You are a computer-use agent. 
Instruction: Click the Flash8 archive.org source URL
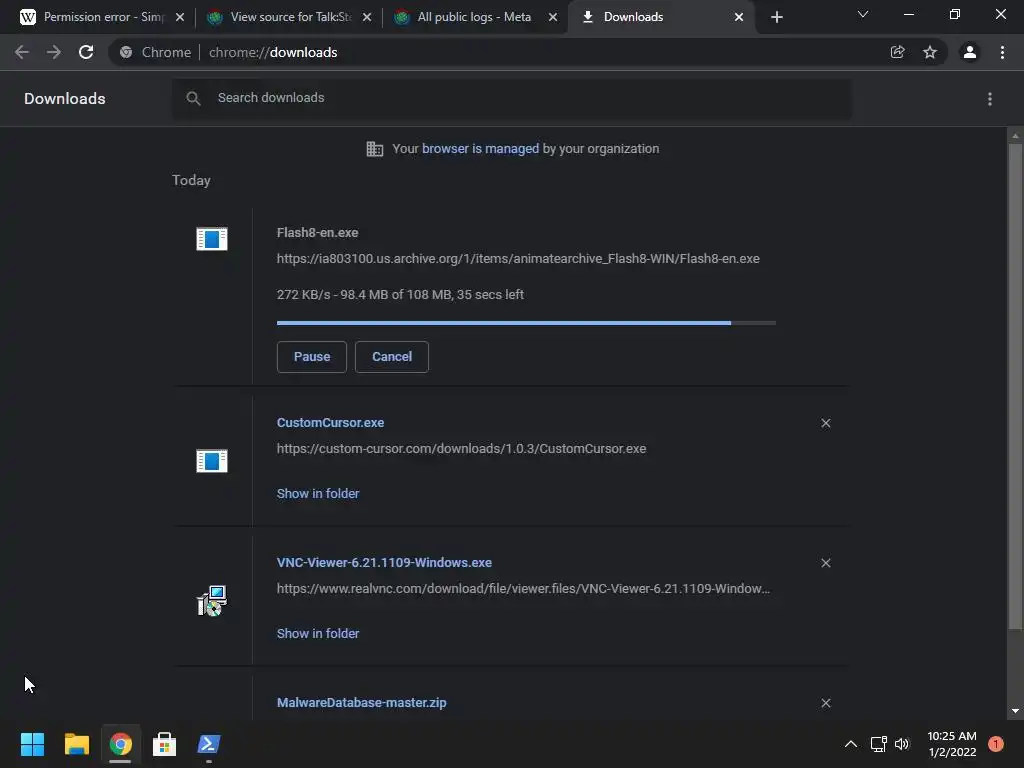point(519,259)
